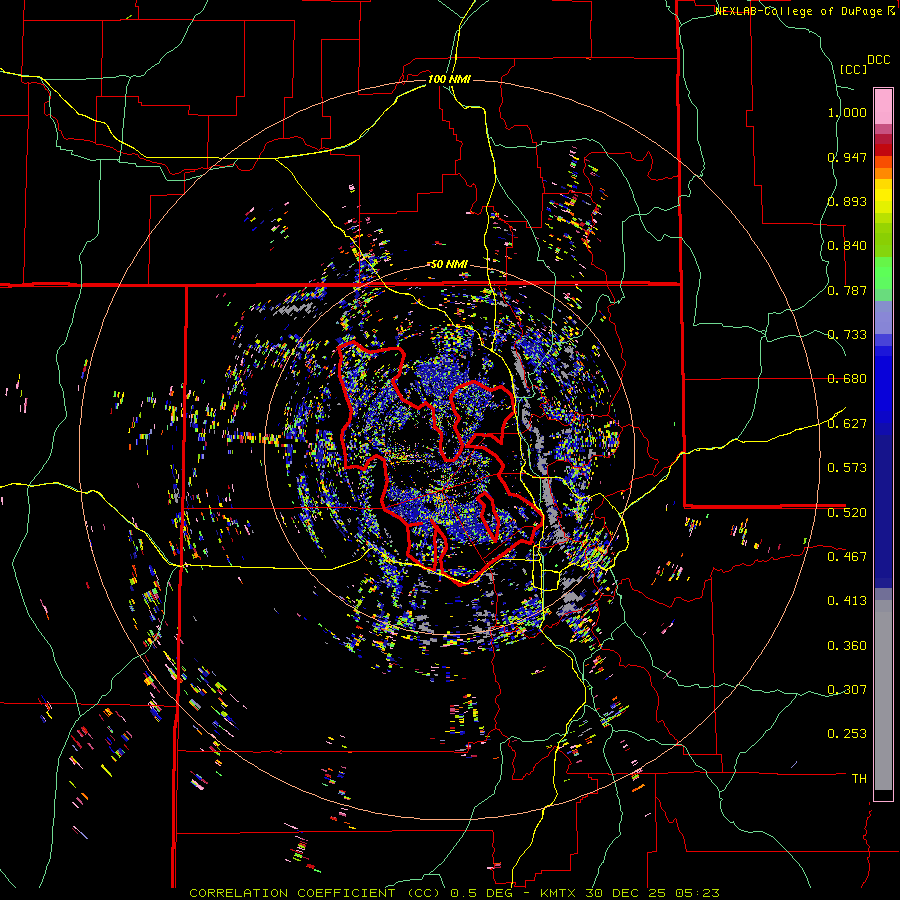Click the 0.467 legend value
Screen dimensions: 900x900
pyautogui.click(x=847, y=557)
